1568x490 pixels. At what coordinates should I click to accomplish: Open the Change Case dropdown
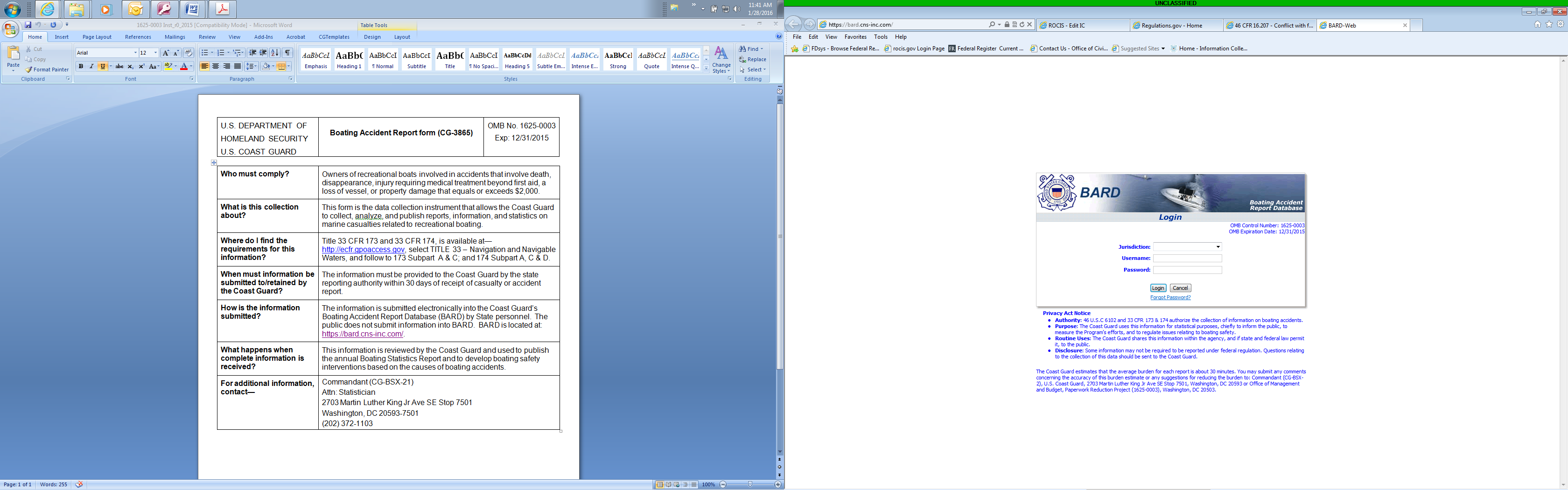154,66
